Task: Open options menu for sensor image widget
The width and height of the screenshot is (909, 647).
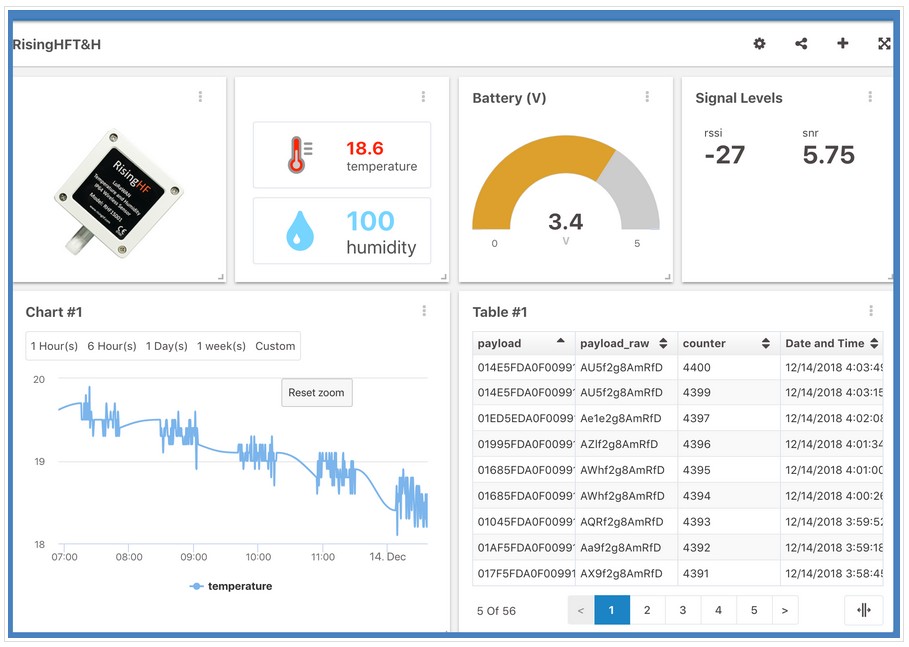Action: [x=201, y=97]
